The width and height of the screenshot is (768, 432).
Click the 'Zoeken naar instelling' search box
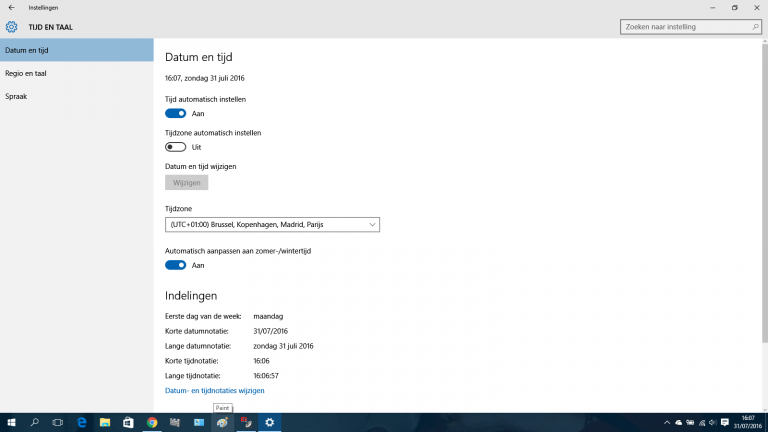685,27
